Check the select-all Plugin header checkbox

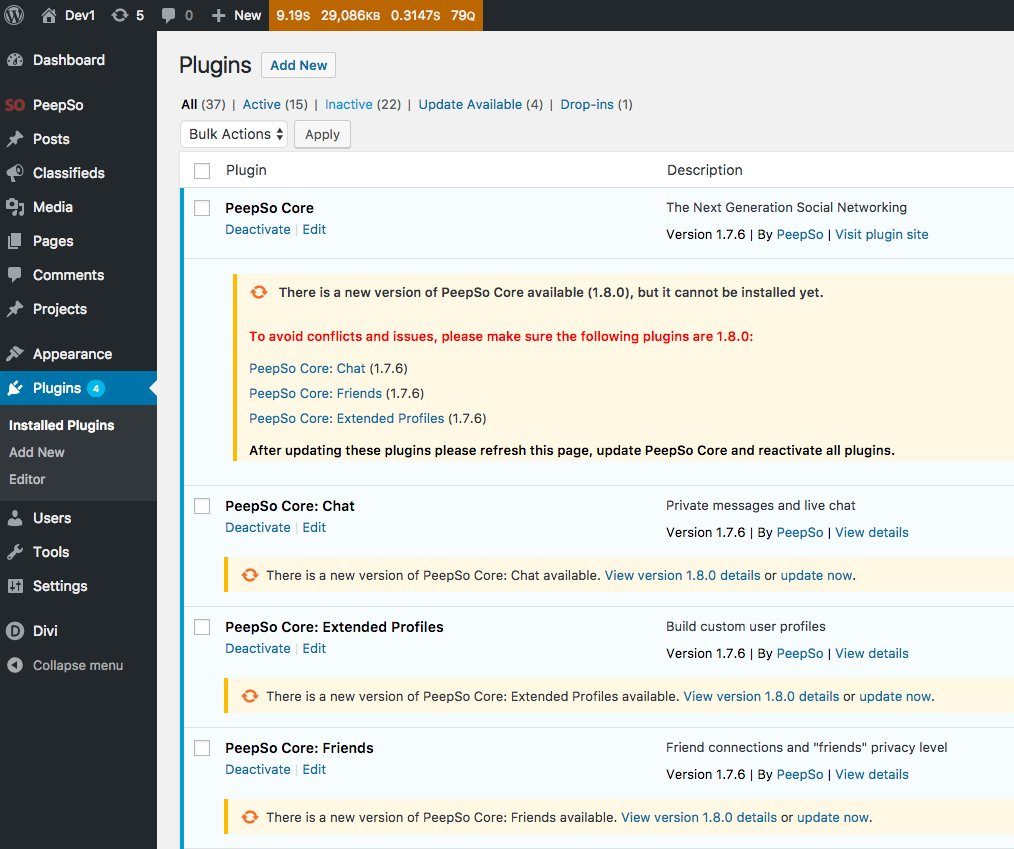tap(202, 171)
